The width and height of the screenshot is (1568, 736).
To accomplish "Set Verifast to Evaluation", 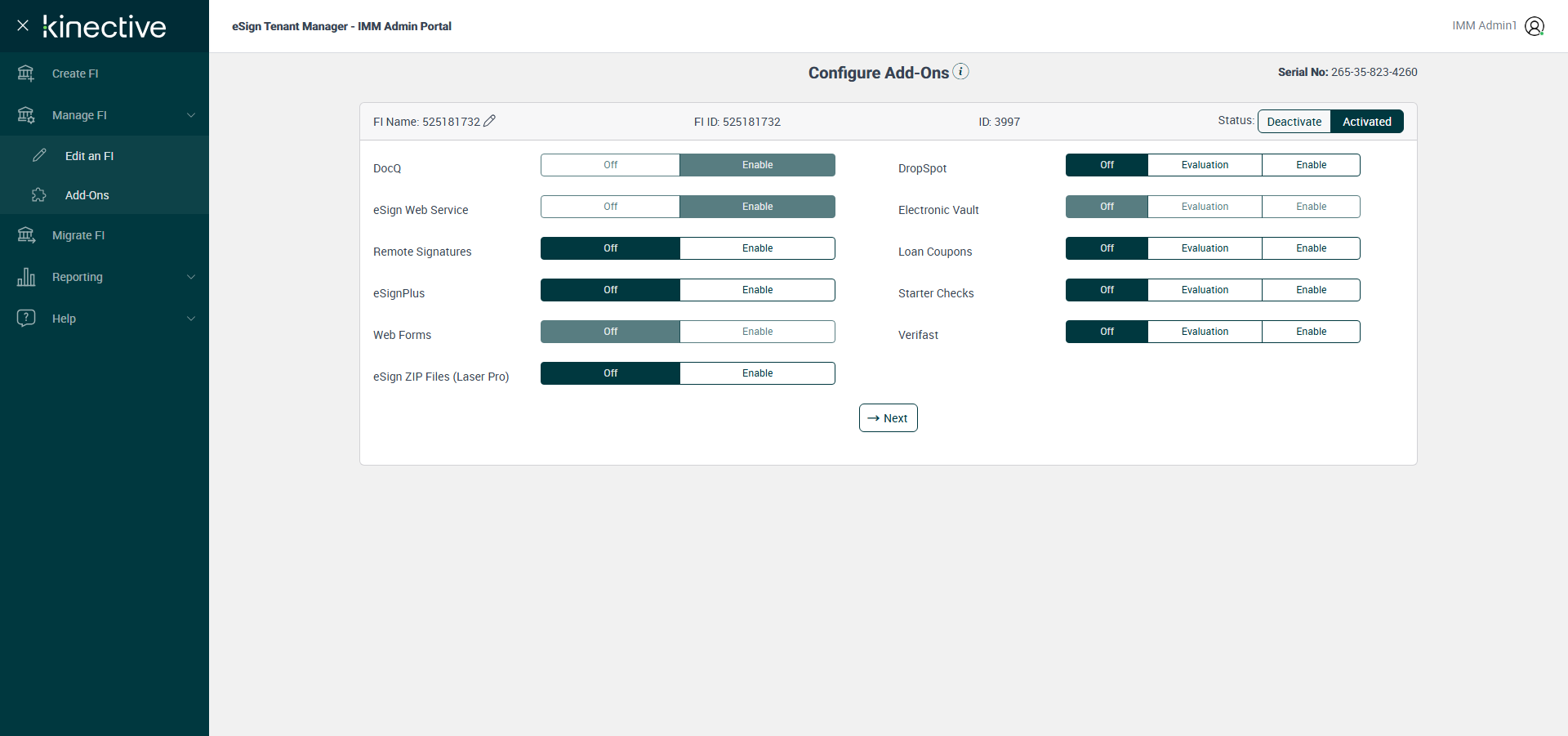I will pos(1205,332).
